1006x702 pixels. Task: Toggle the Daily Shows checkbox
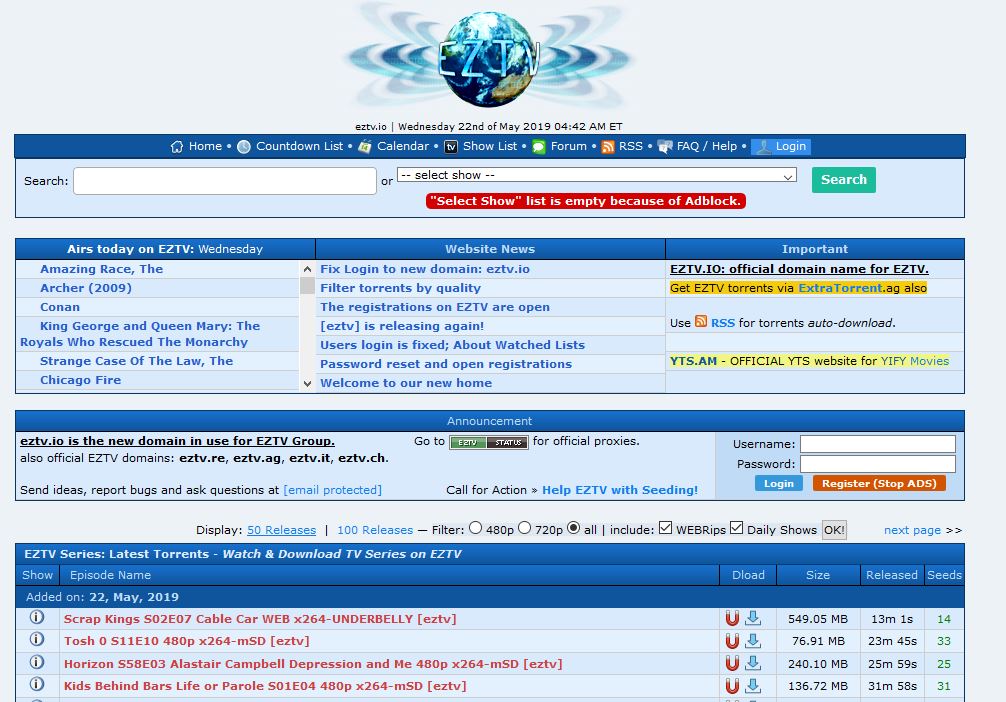(x=737, y=528)
